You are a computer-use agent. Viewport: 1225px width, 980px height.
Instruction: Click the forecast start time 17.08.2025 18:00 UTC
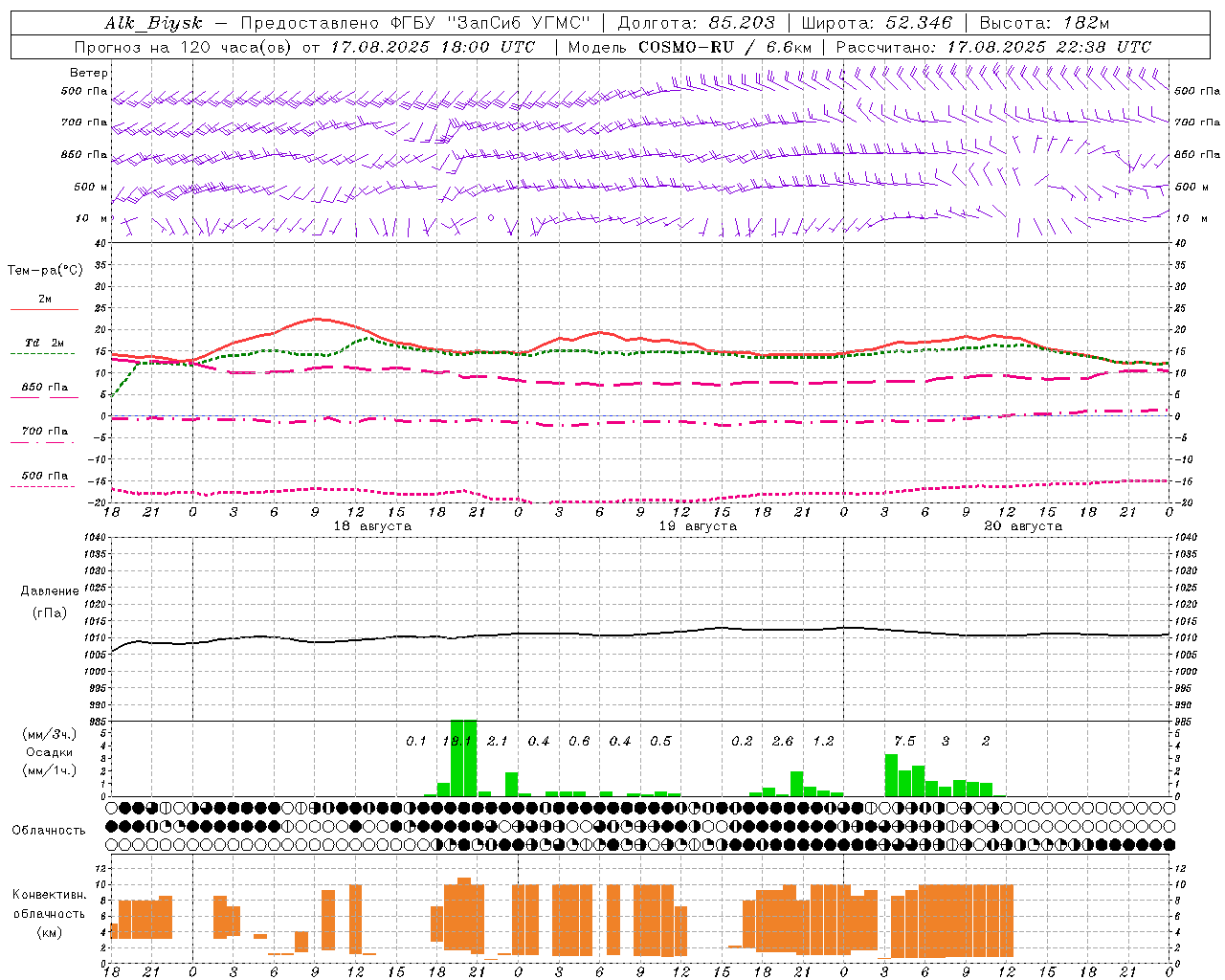click(433, 47)
